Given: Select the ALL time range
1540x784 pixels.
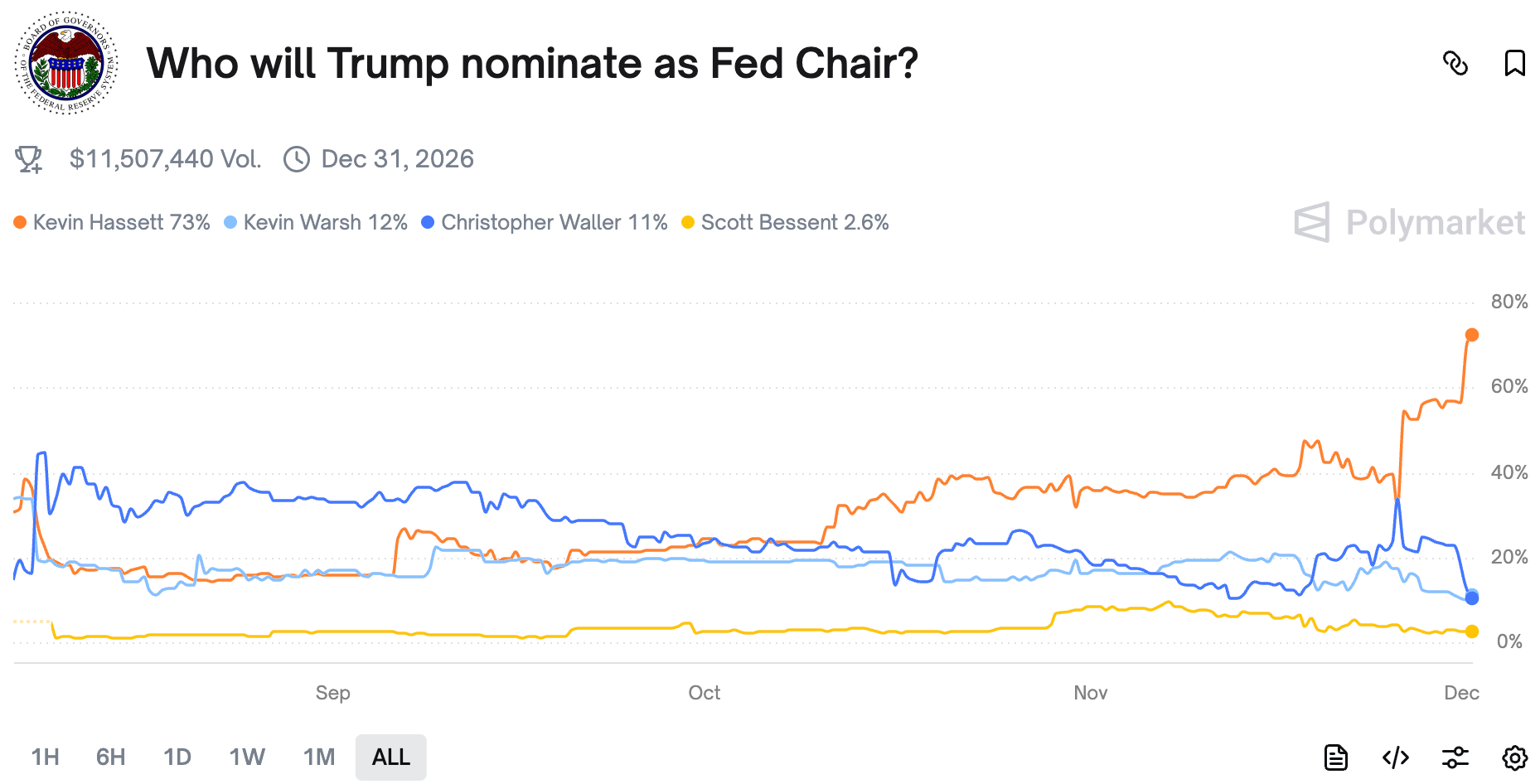Looking at the screenshot, I should coord(391,757).
